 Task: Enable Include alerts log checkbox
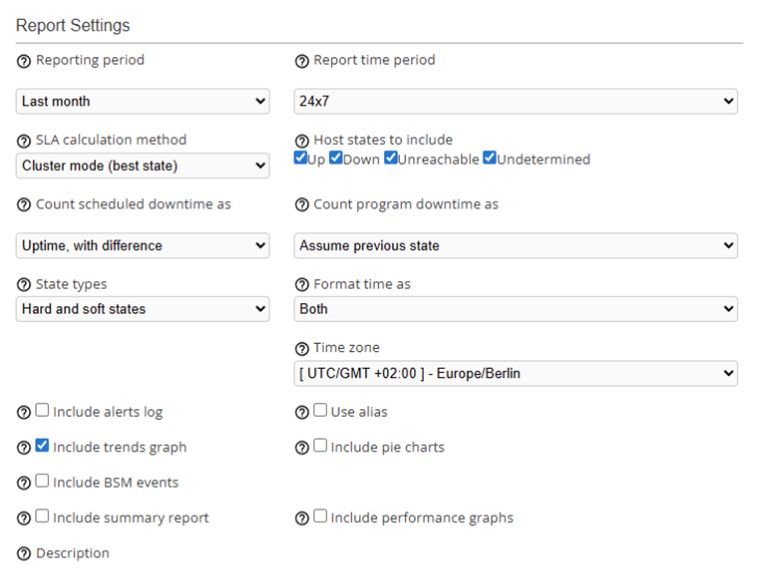click(42, 411)
